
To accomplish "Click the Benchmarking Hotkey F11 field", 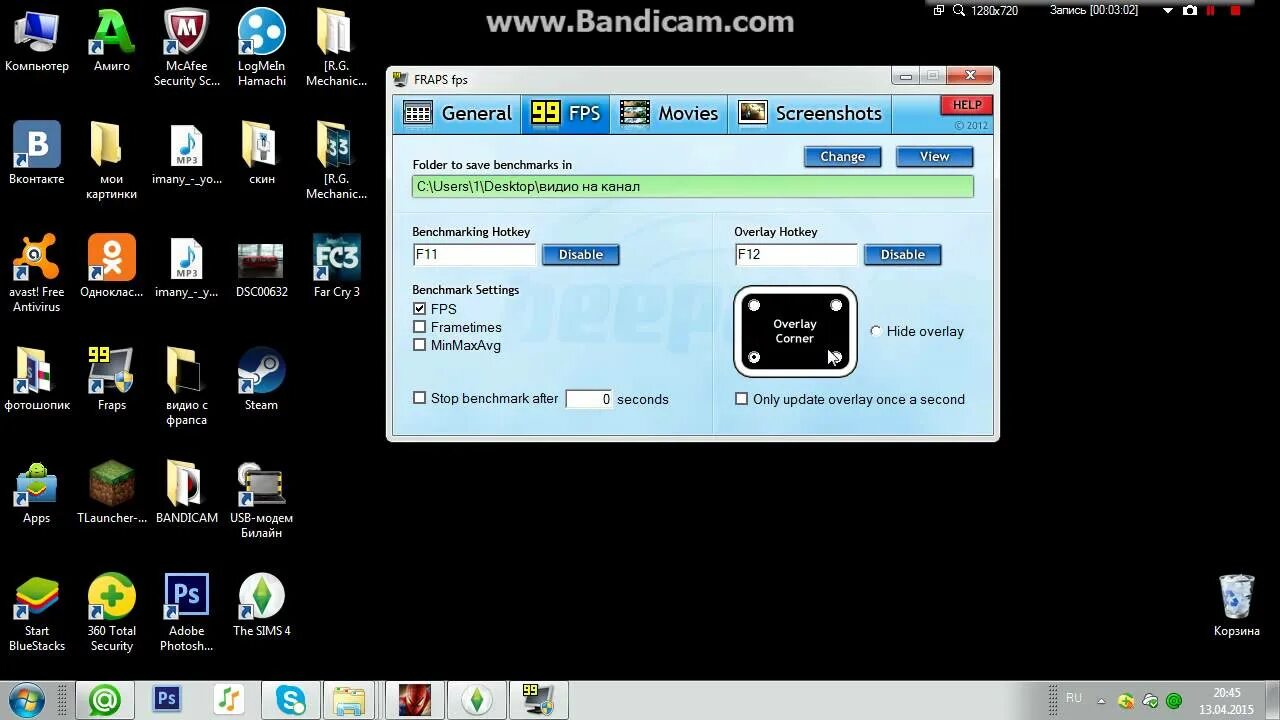I will click(474, 255).
